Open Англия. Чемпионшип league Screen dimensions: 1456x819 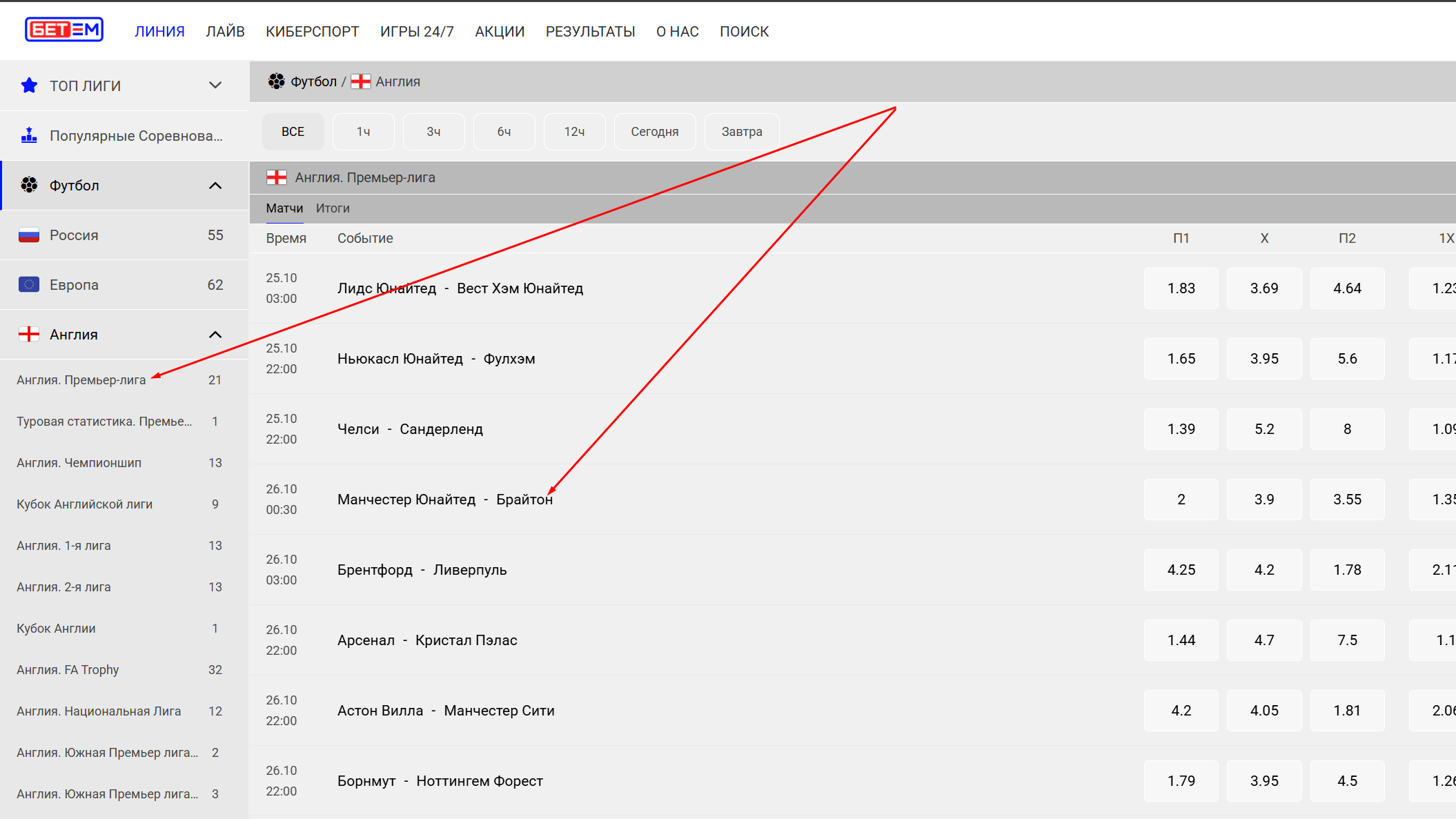[x=79, y=463]
